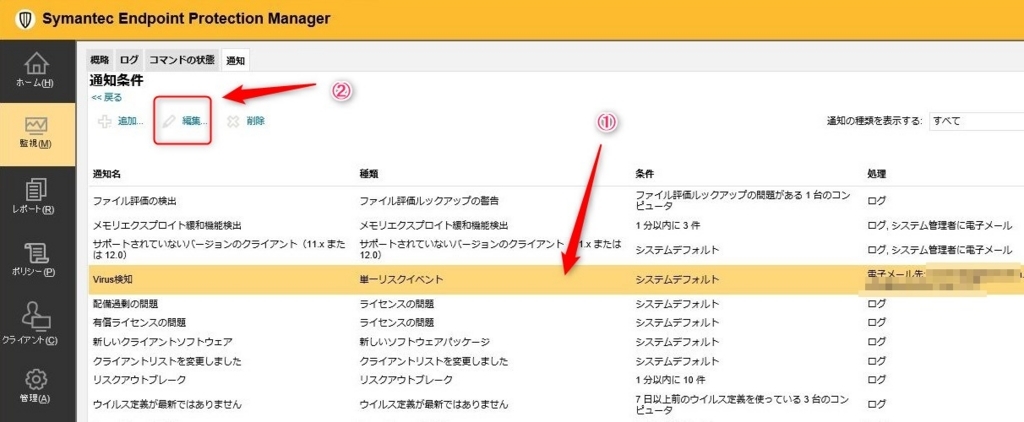Click the plus icon beside 追加
The height and width of the screenshot is (422, 1024).
pyautogui.click(x=104, y=122)
